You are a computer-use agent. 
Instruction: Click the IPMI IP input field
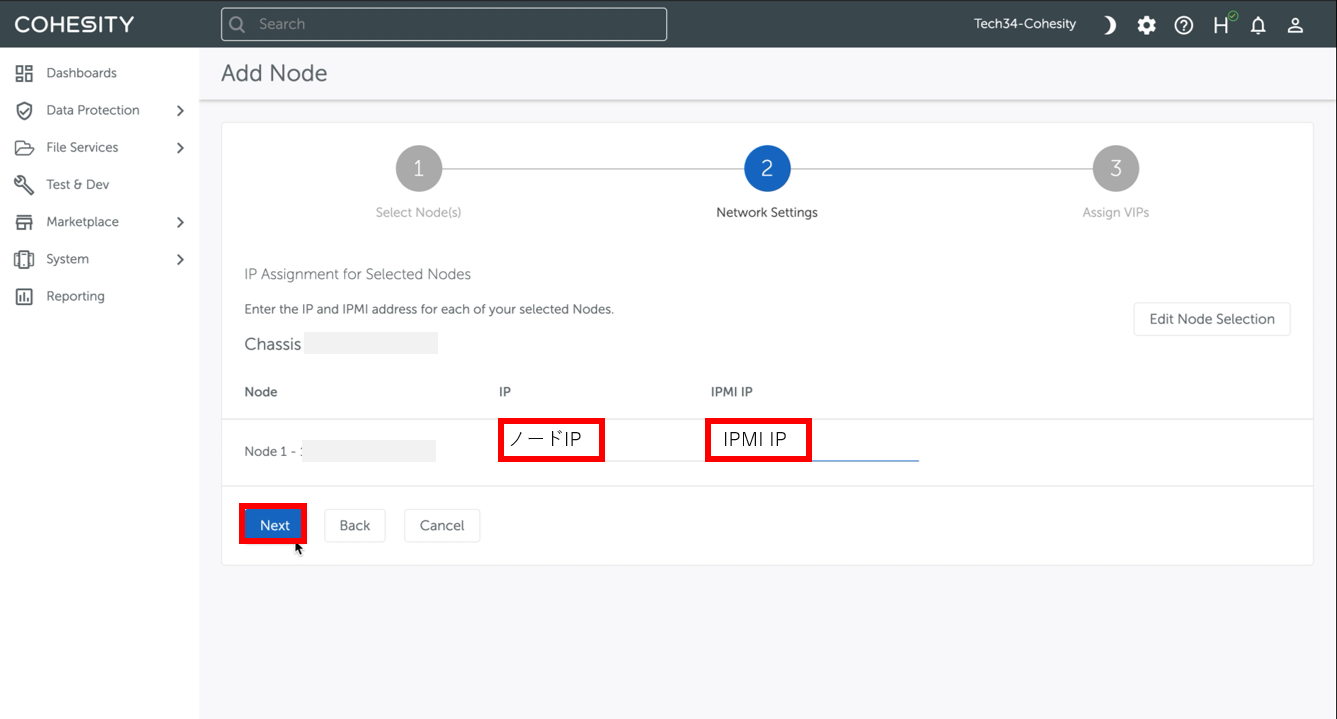(x=813, y=441)
